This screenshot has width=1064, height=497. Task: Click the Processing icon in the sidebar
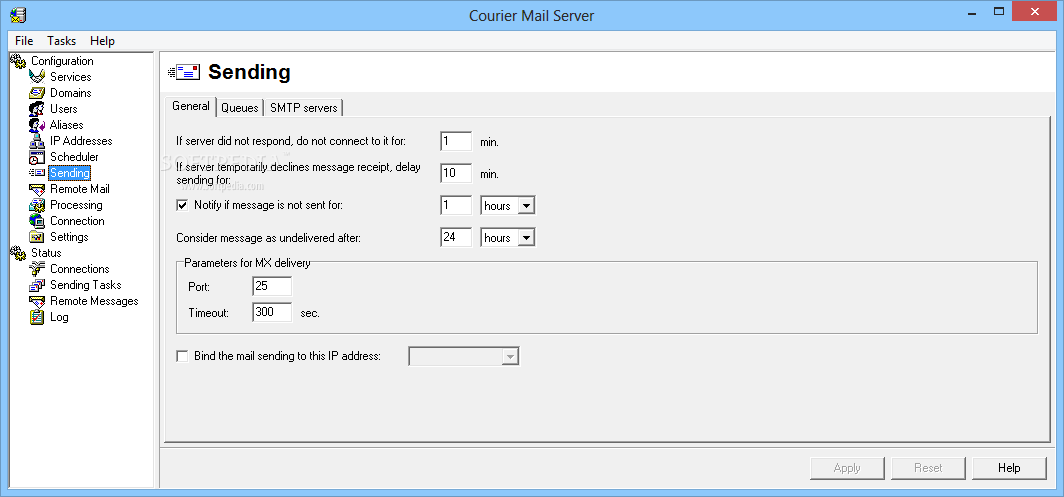pos(37,205)
